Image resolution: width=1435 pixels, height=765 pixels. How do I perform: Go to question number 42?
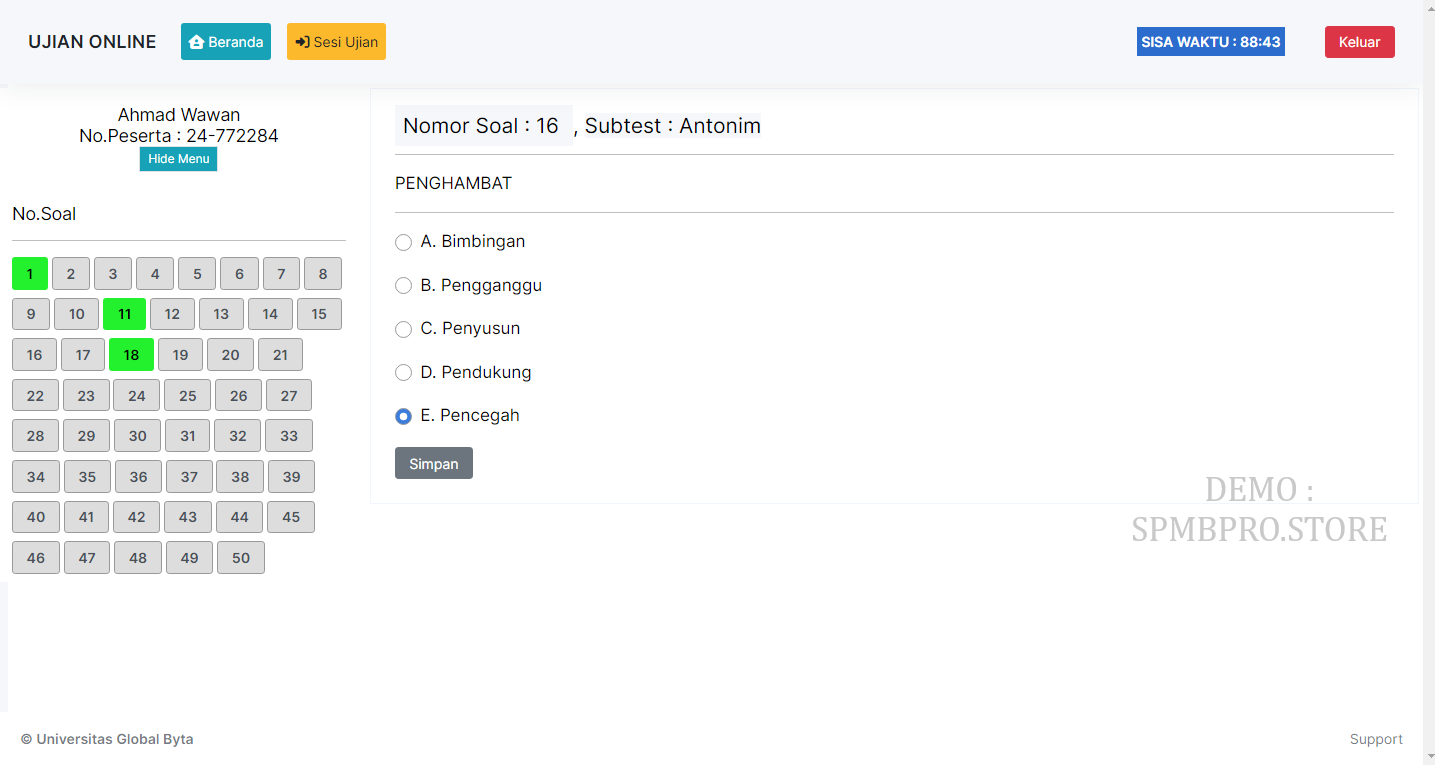point(137,517)
